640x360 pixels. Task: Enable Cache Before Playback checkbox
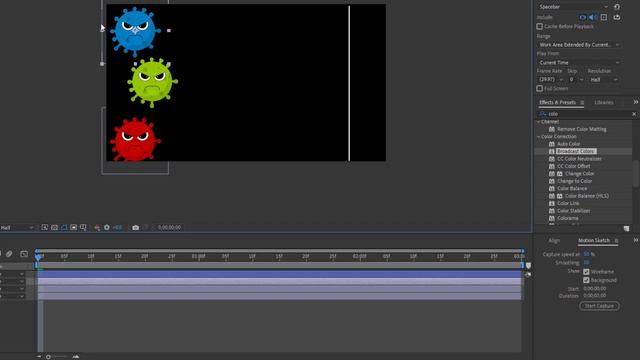click(x=540, y=27)
